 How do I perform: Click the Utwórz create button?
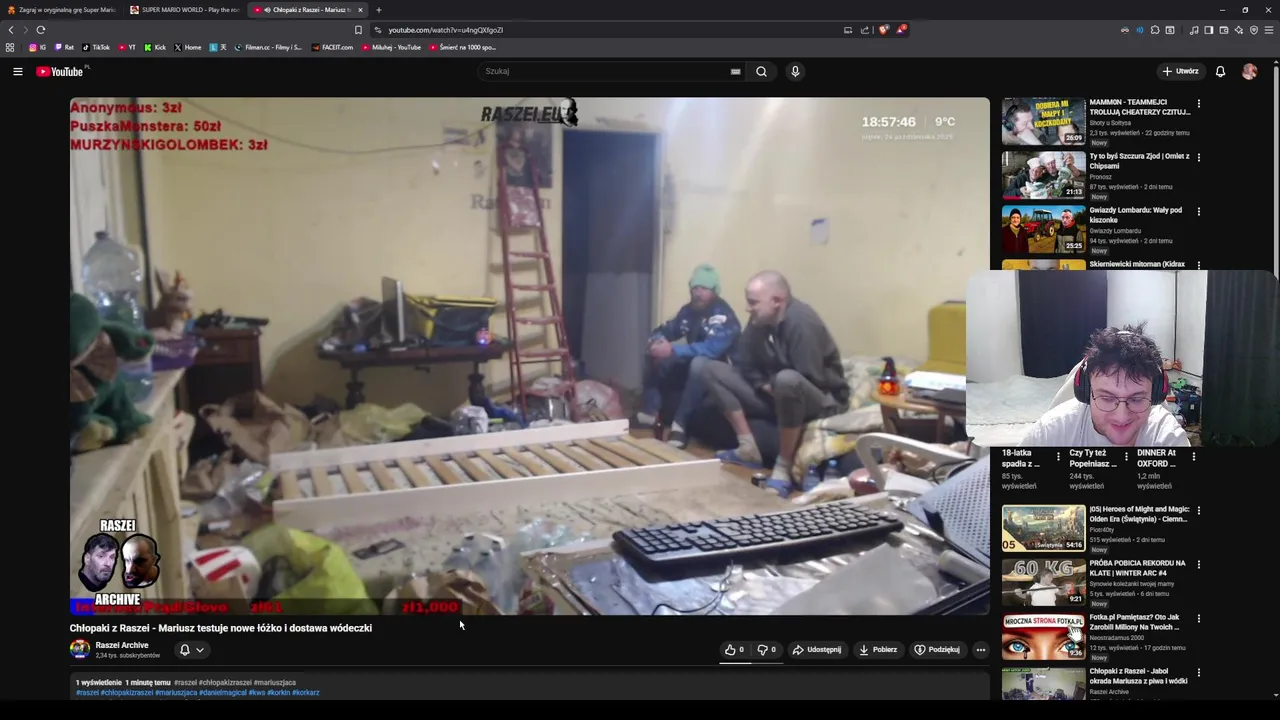click(1181, 71)
